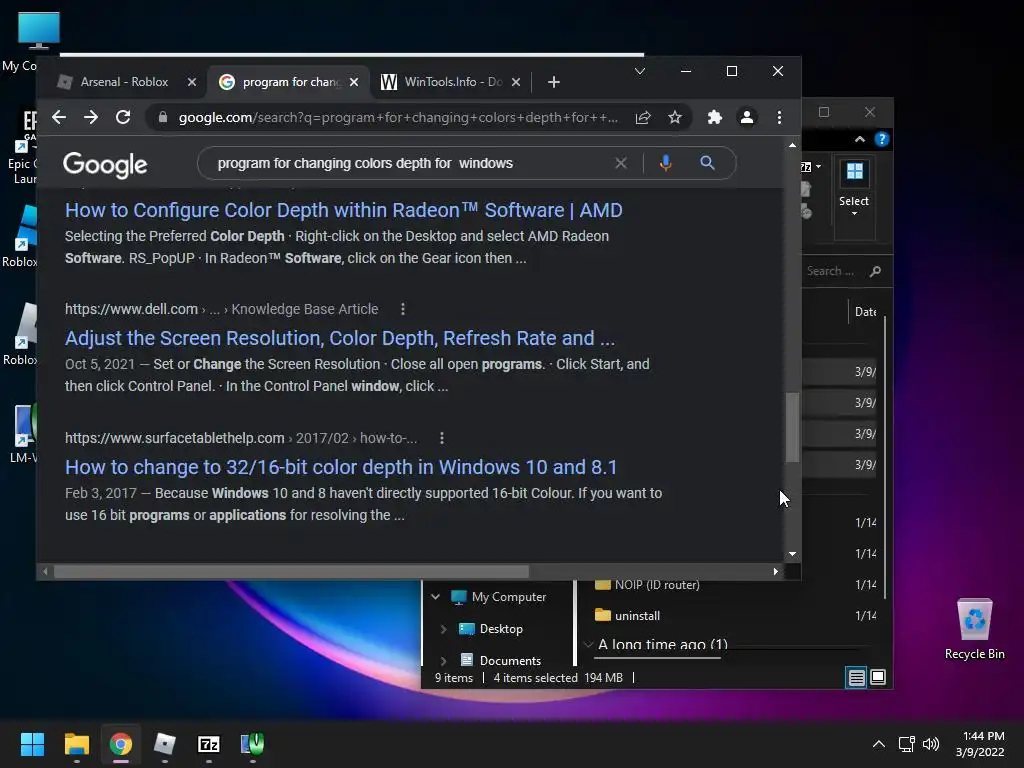1024x768 pixels.
Task: Open File Explorer help icon
Action: pyautogui.click(x=882, y=139)
